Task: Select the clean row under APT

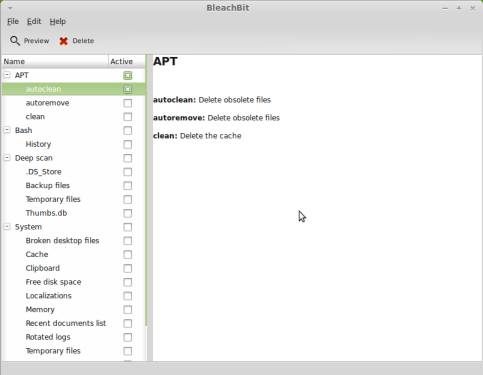Action: click(73, 117)
